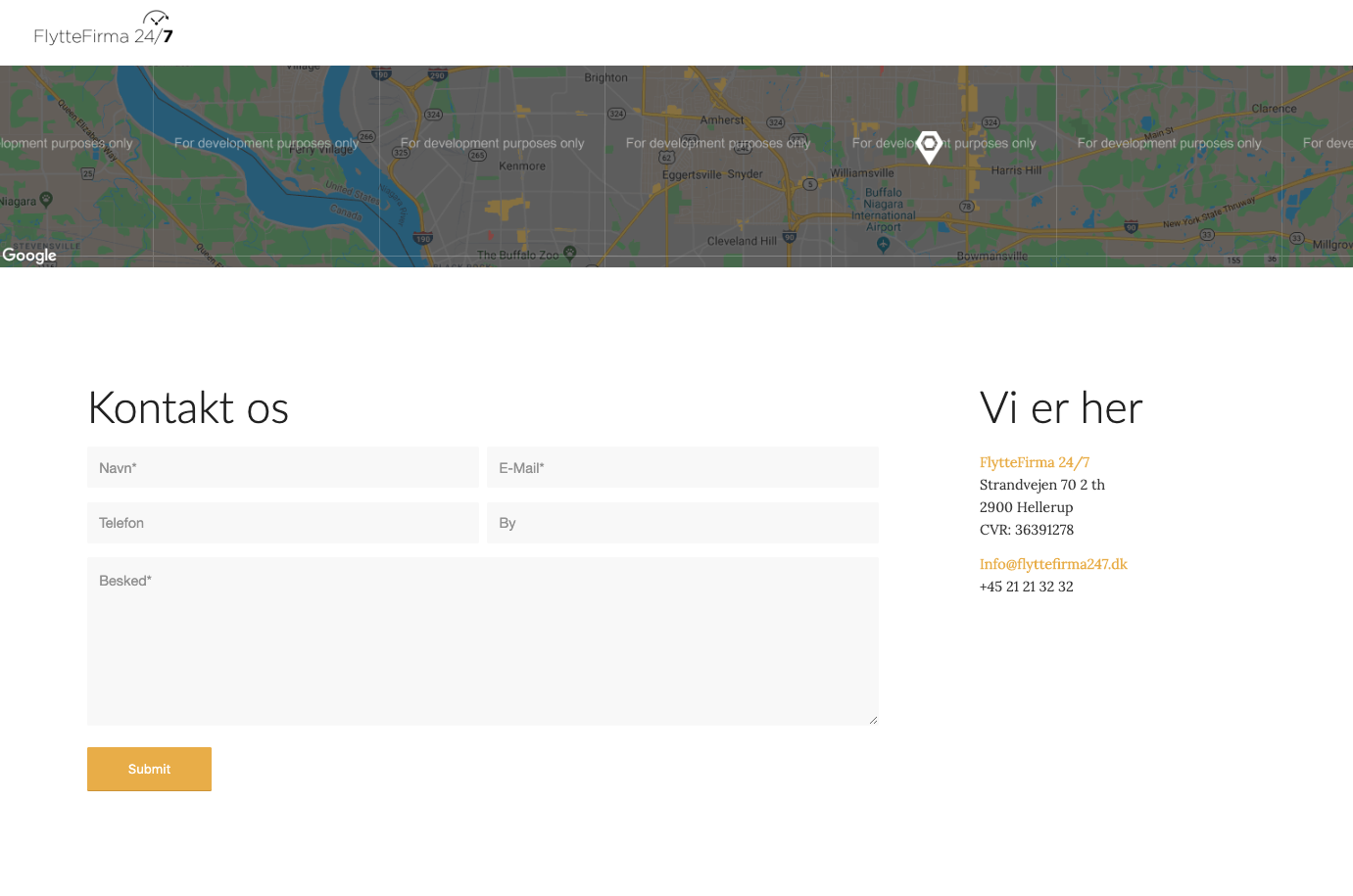
Task: Click the FlytteFirma 24/7 logo
Action: pos(104,29)
